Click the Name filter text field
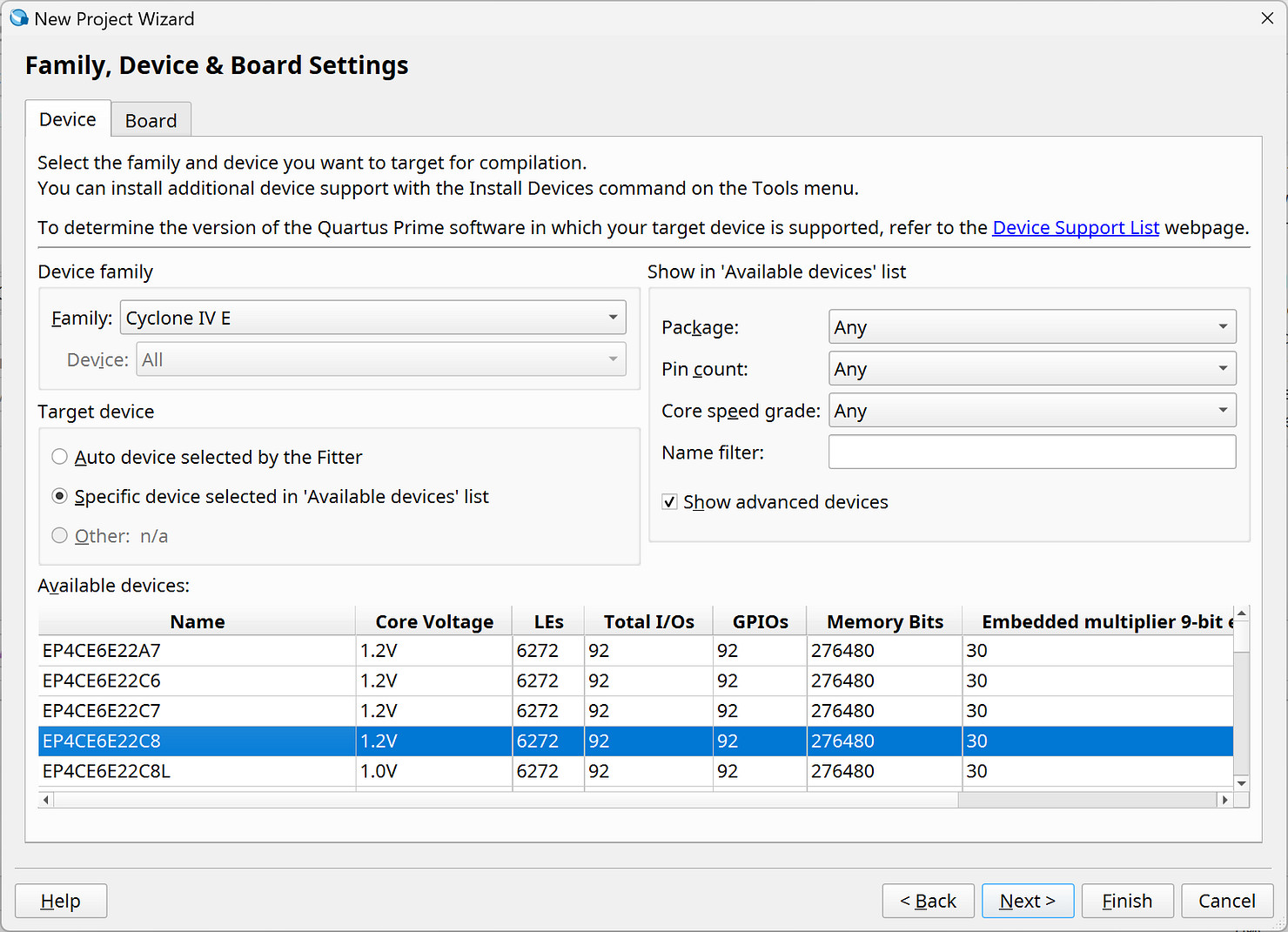The height and width of the screenshot is (932, 1288). tap(1031, 453)
